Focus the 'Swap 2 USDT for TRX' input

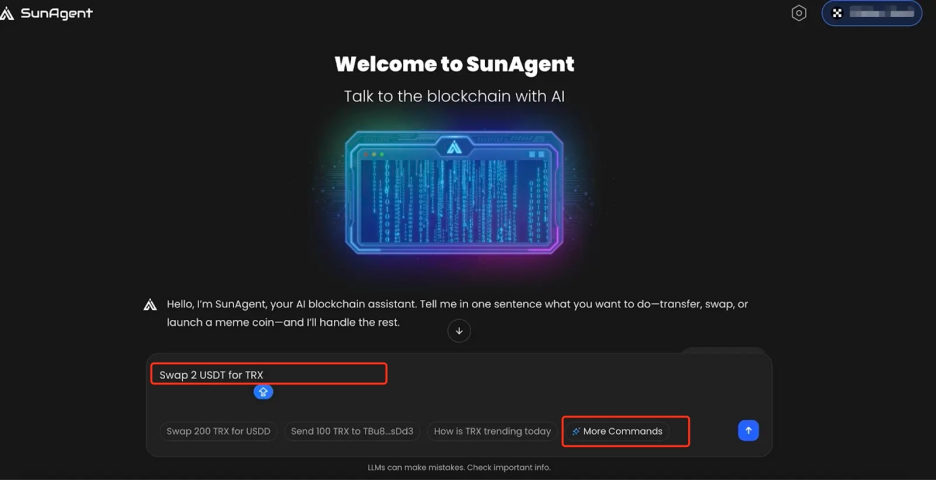point(268,375)
